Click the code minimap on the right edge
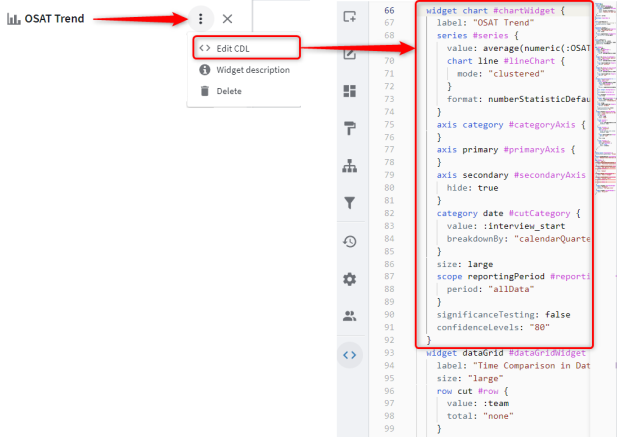The width and height of the screenshot is (617, 437). click(605, 98)
